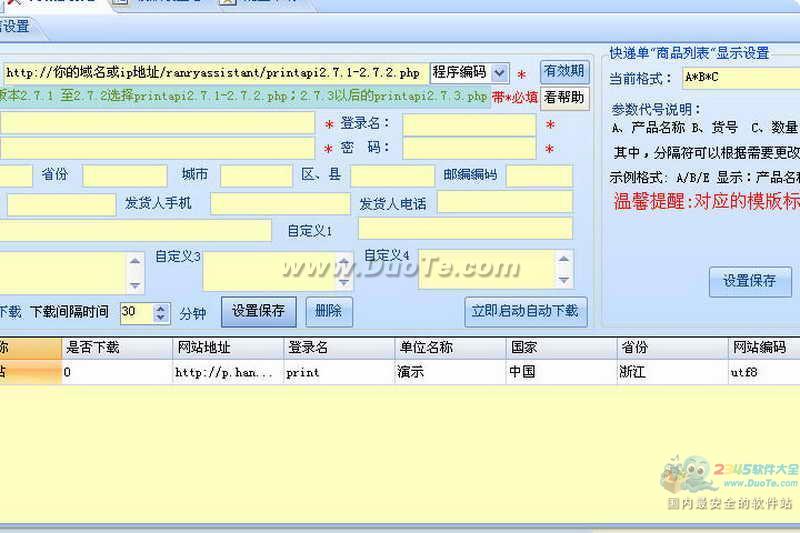Decrease 下载间隔时间 with down arrow
The width and height of the screenshot is (800, 533).
[161, 317]
